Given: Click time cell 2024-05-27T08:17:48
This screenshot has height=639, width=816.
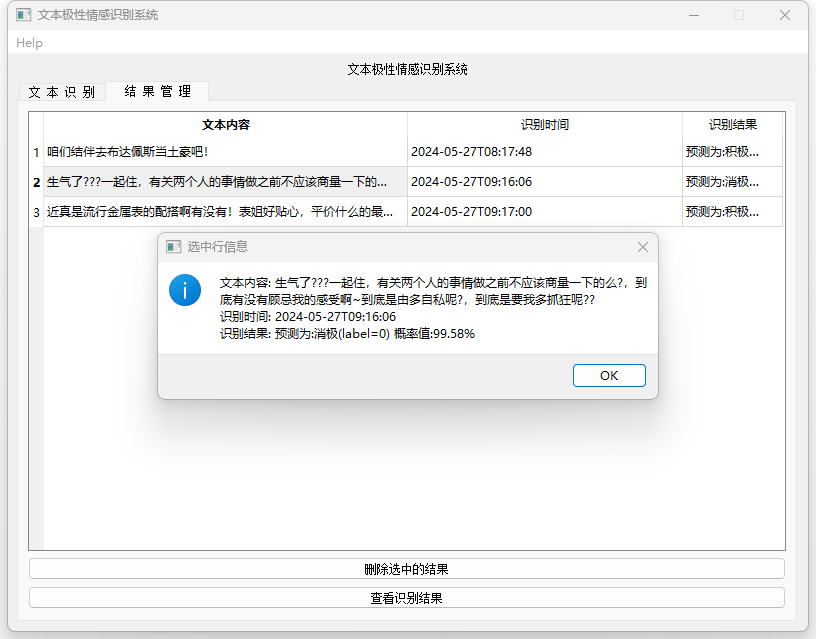Looking at the screenshot, I should [545, 152].
